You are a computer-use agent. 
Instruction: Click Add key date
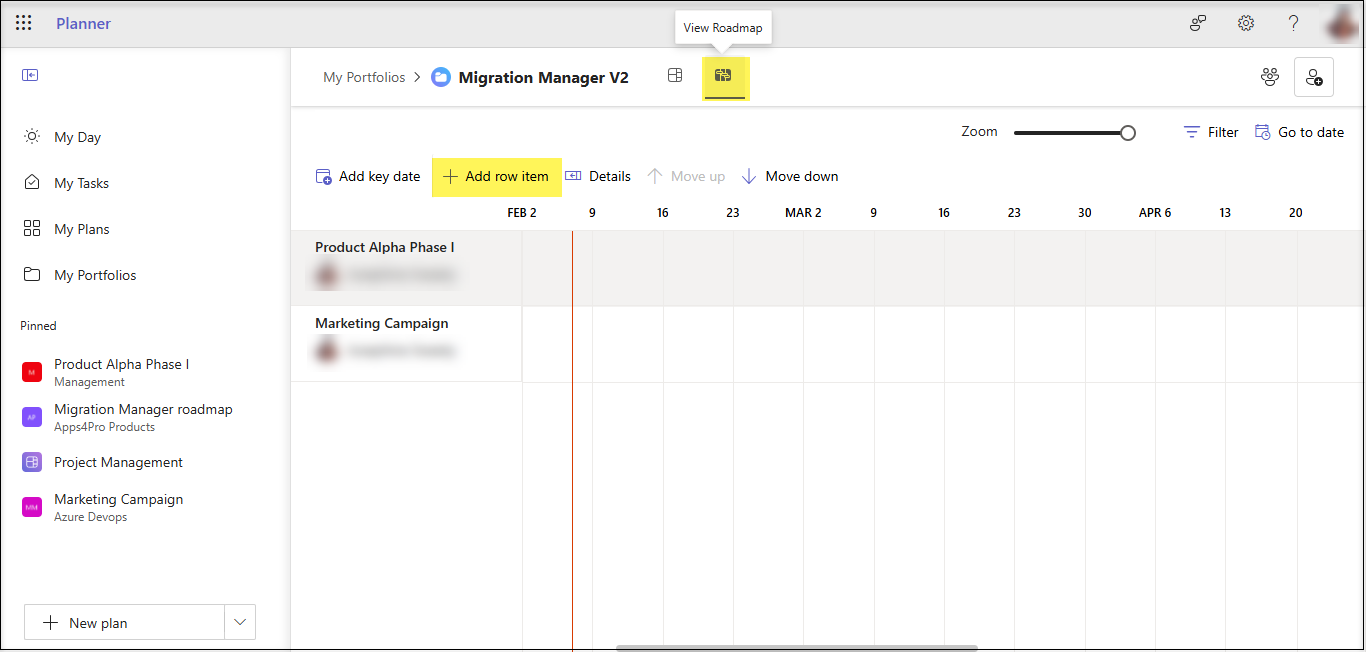click(x=367, y=176)
